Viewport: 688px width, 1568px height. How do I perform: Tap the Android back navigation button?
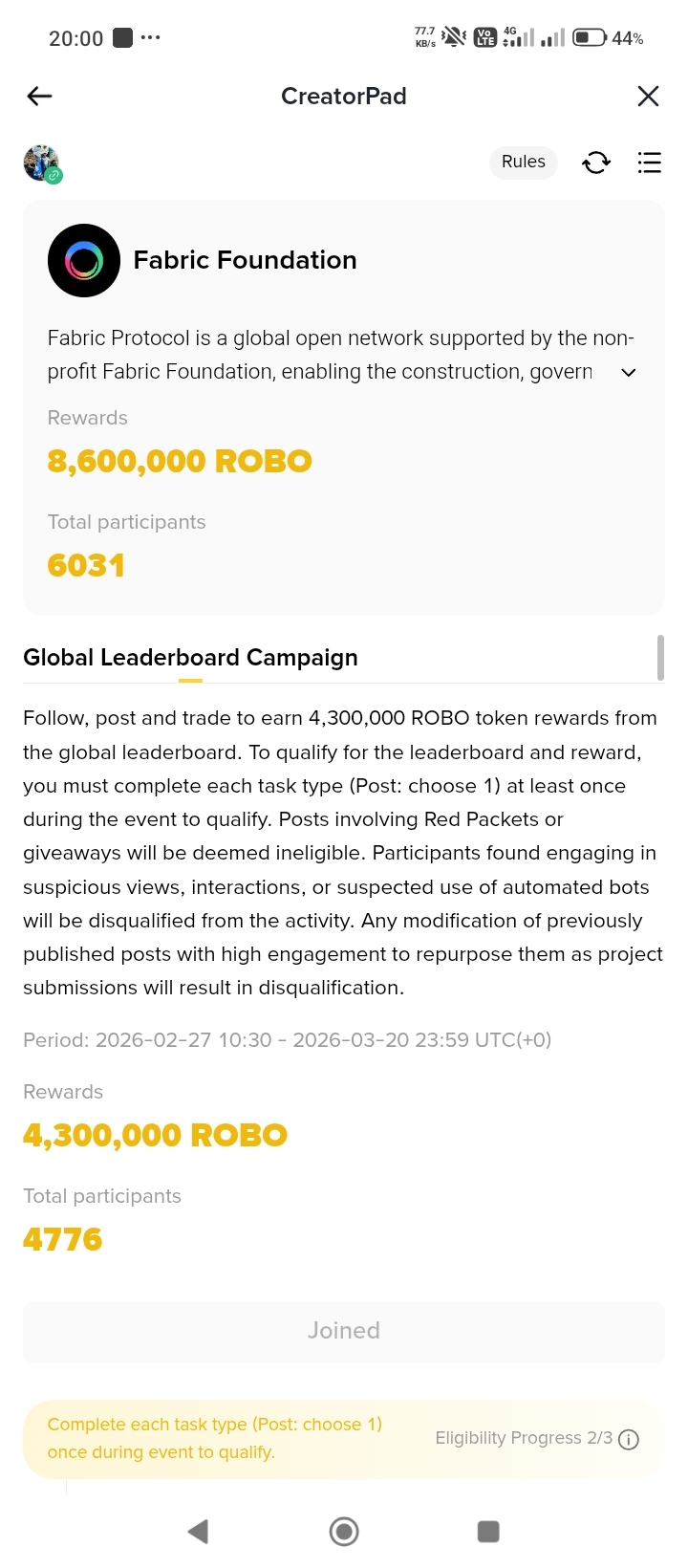(x=198, y=1531)
